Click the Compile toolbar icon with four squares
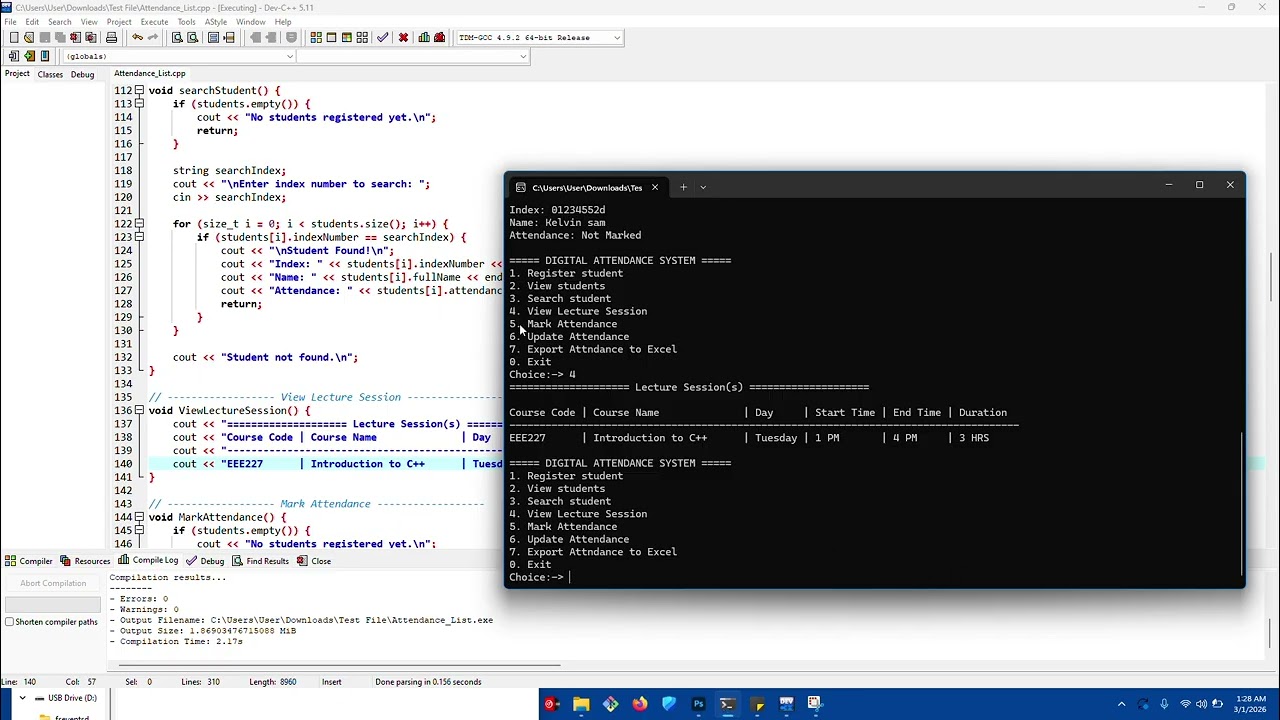Screen dimensions: 1280x720 tap(316, 38)
